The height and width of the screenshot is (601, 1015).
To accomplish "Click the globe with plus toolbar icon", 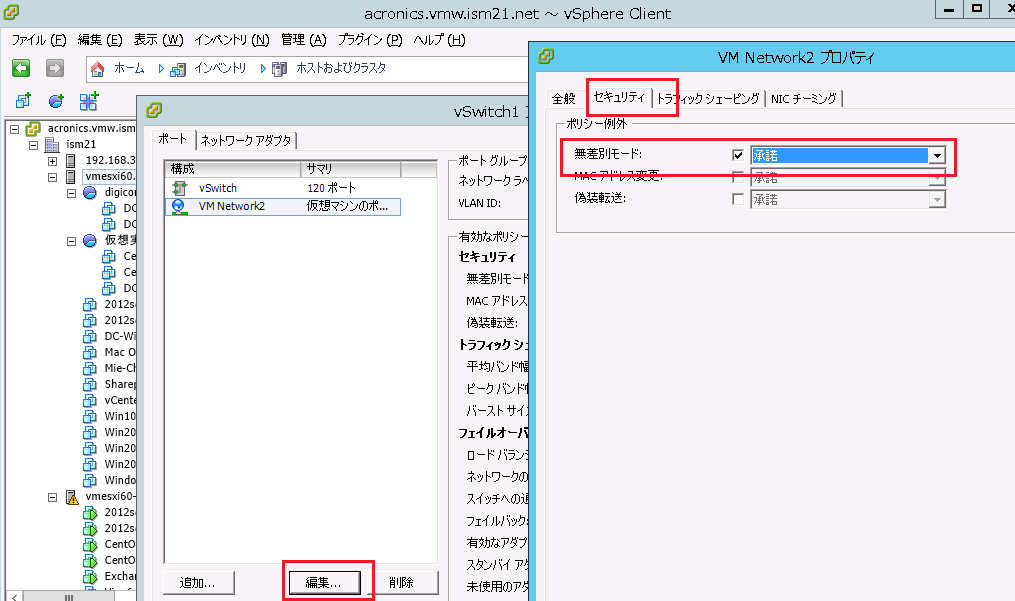I will tap(56, 101).
